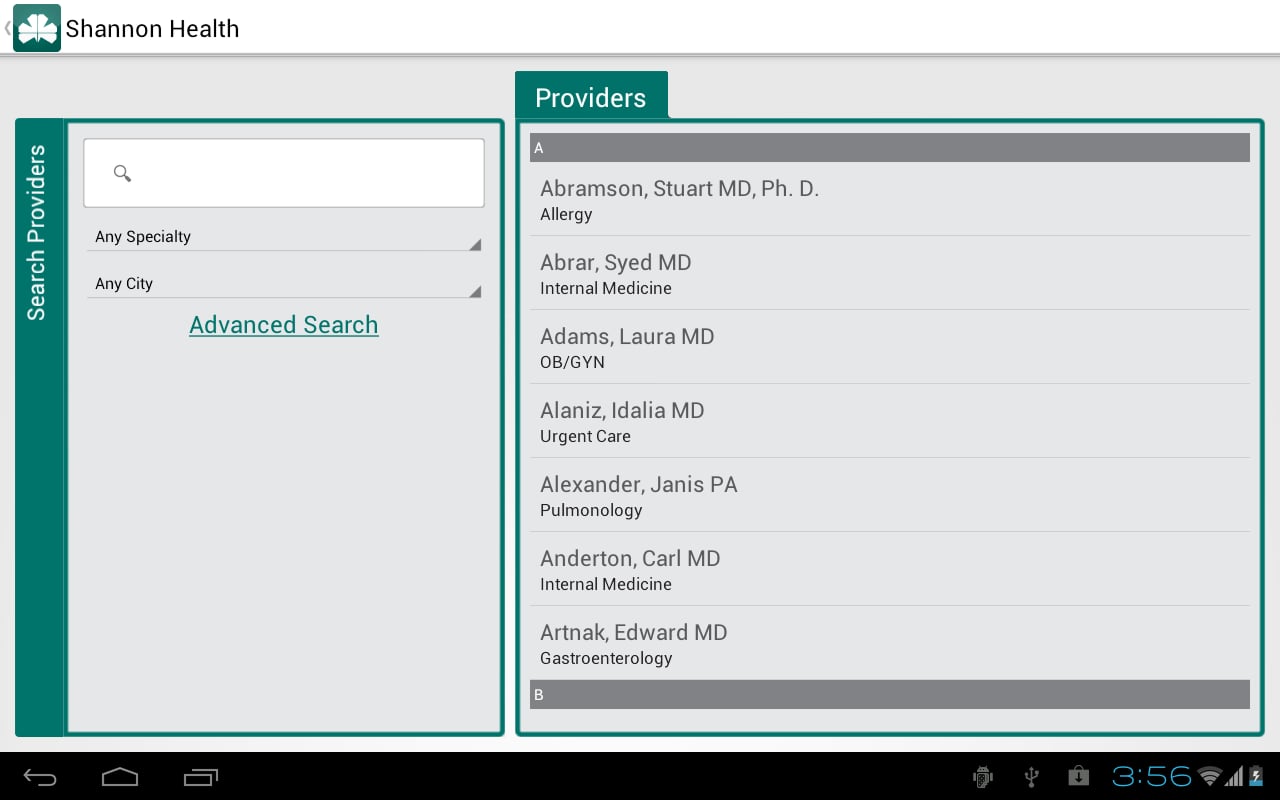
Task: Open provider Abramson, Stuart MD, Ph. D.
Action: pyautogui.click(x=890, y=199)
